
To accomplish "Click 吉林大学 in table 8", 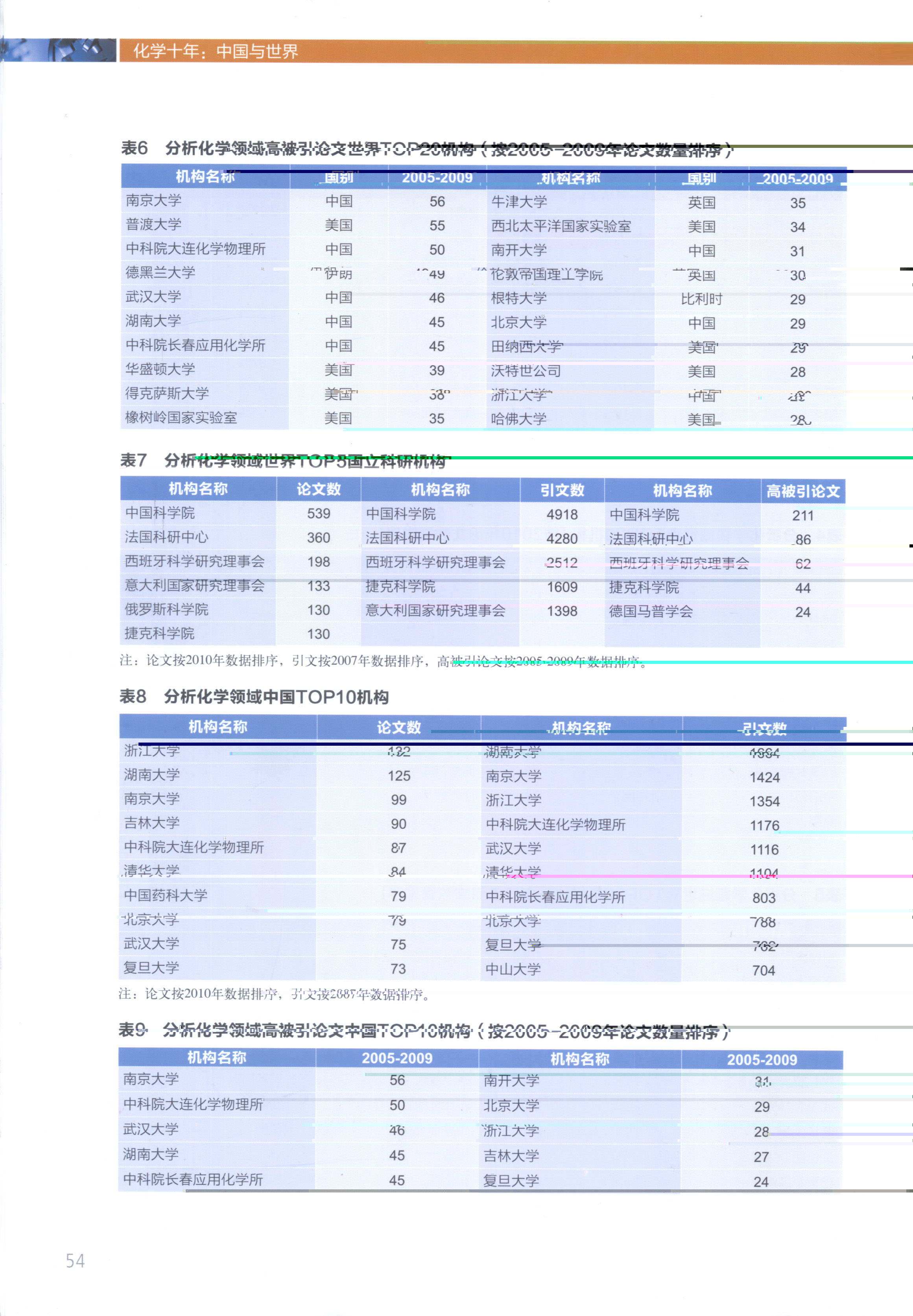I will 151,823.
